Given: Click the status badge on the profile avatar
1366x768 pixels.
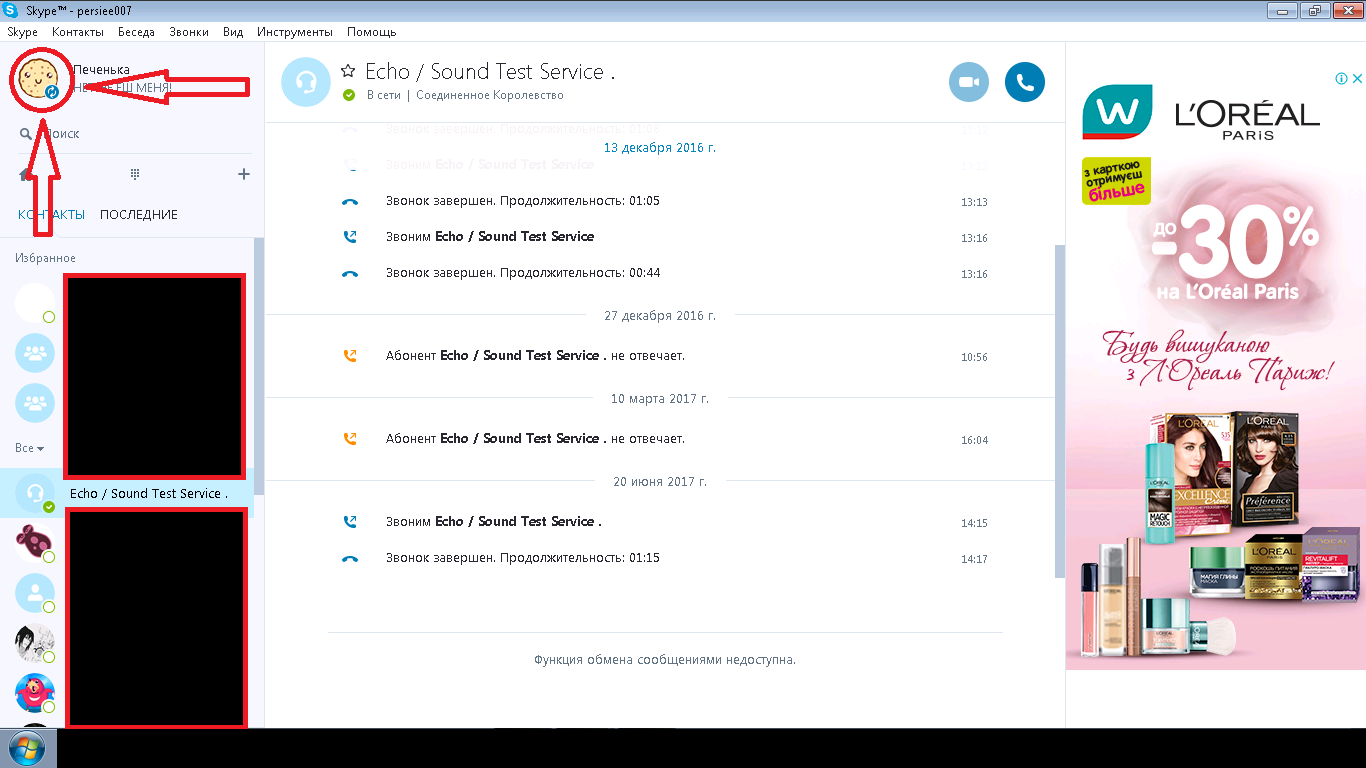Looking at the screenshot, I should click(x=52, y=92).
